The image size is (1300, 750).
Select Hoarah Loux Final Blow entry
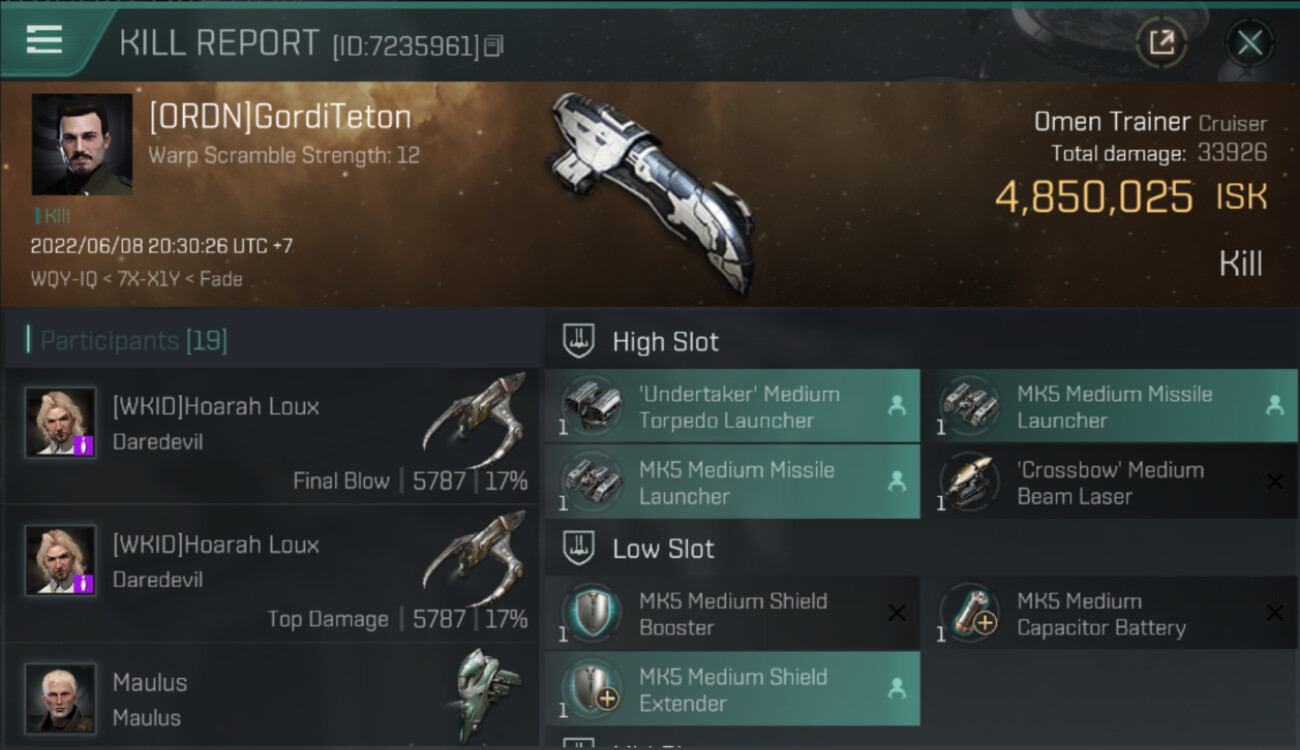click(270, 436)
